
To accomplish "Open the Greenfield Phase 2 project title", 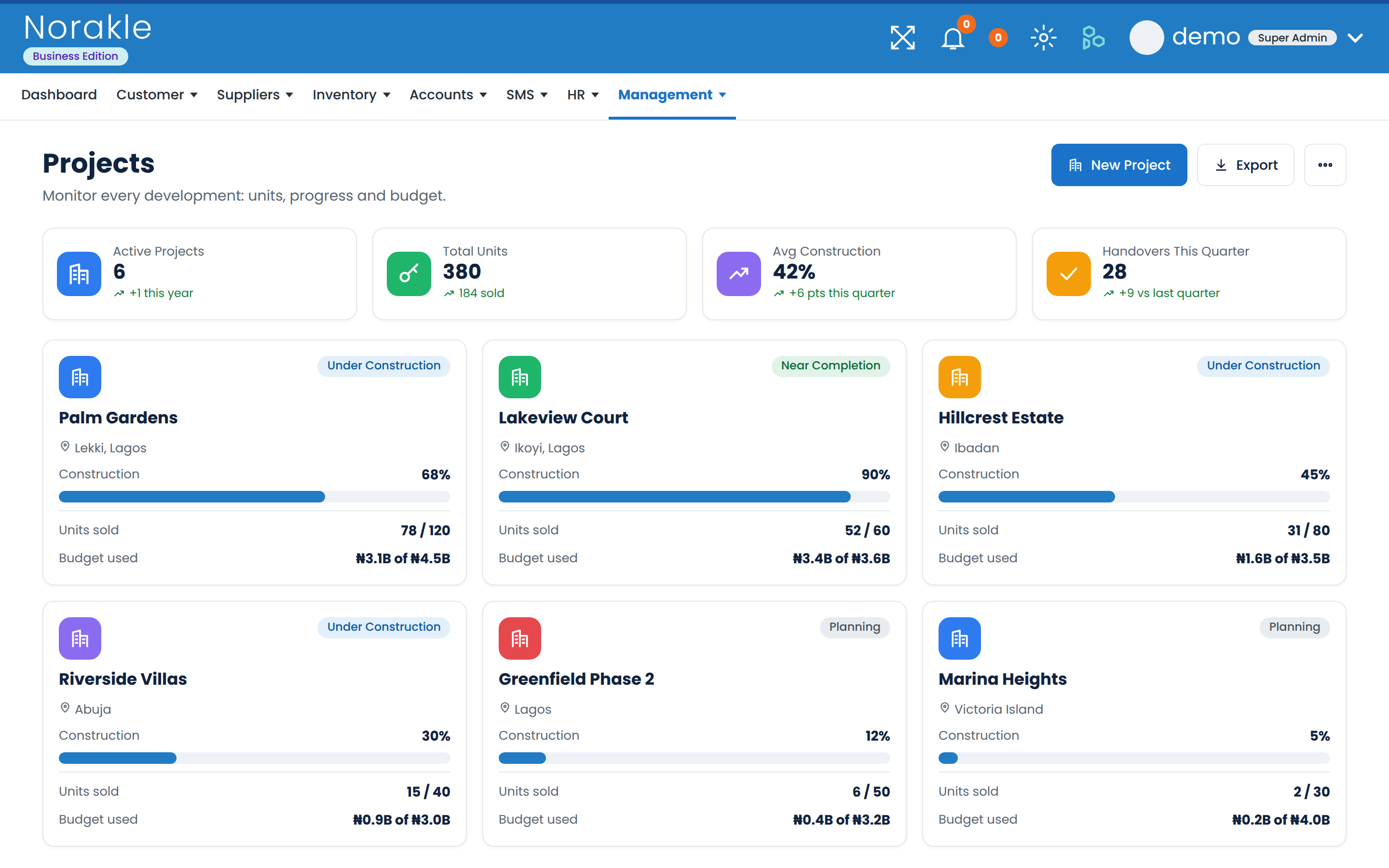I will tap(576, 678).
